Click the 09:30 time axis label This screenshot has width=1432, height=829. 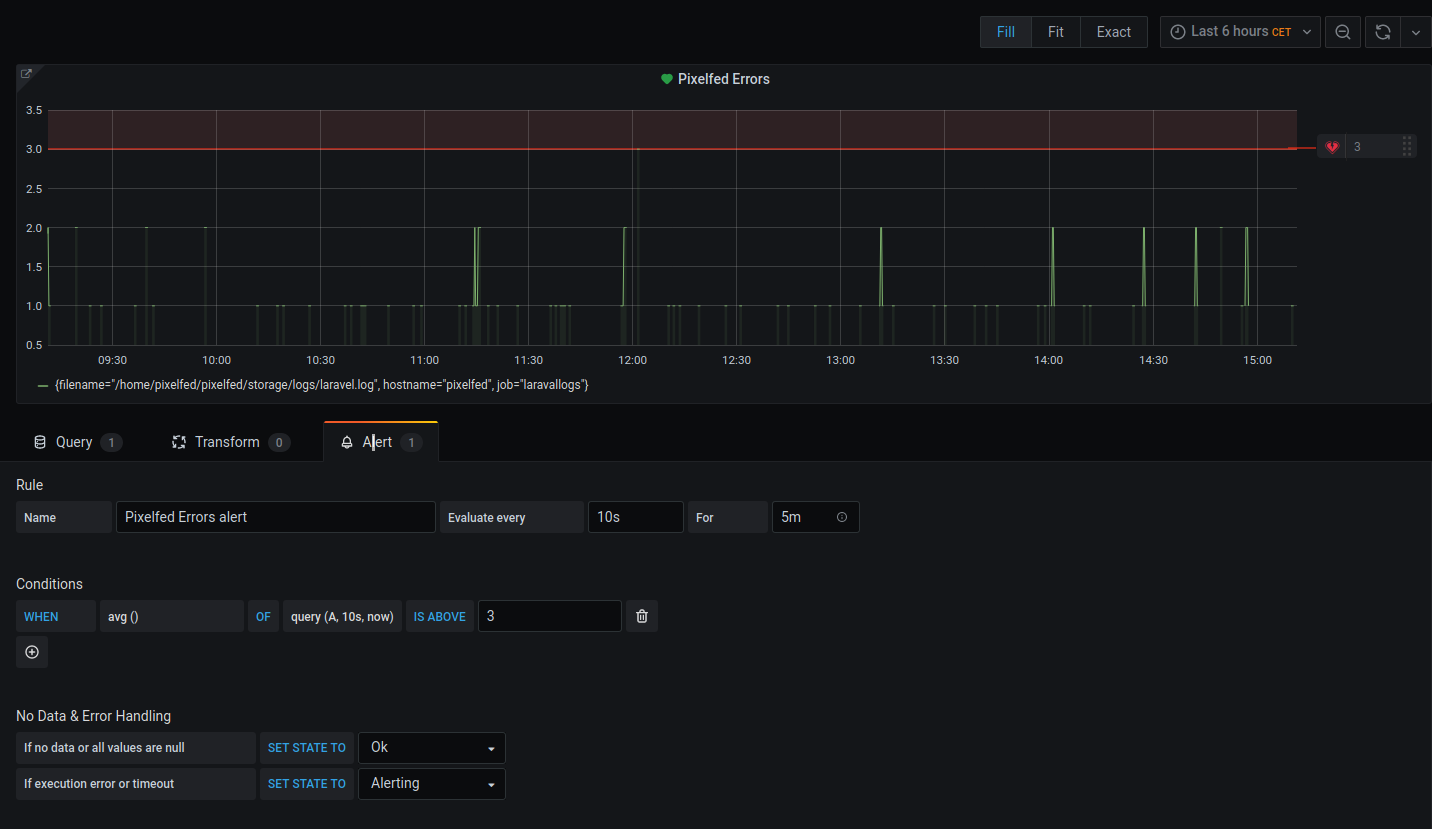[112, 360]
